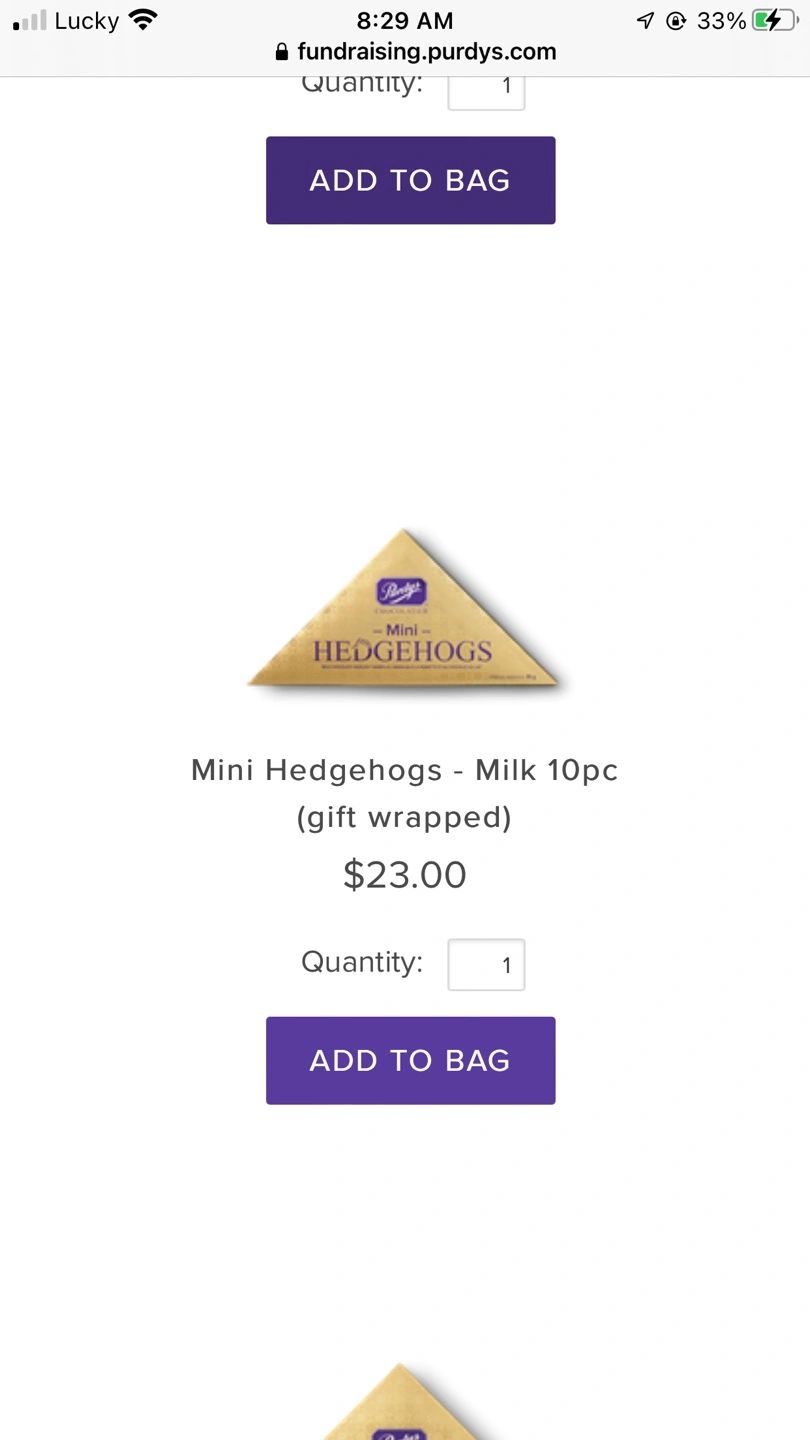Tap the orientation lock status icon
This screenshot has height=1440, width=810.
[x=676, y=20]
